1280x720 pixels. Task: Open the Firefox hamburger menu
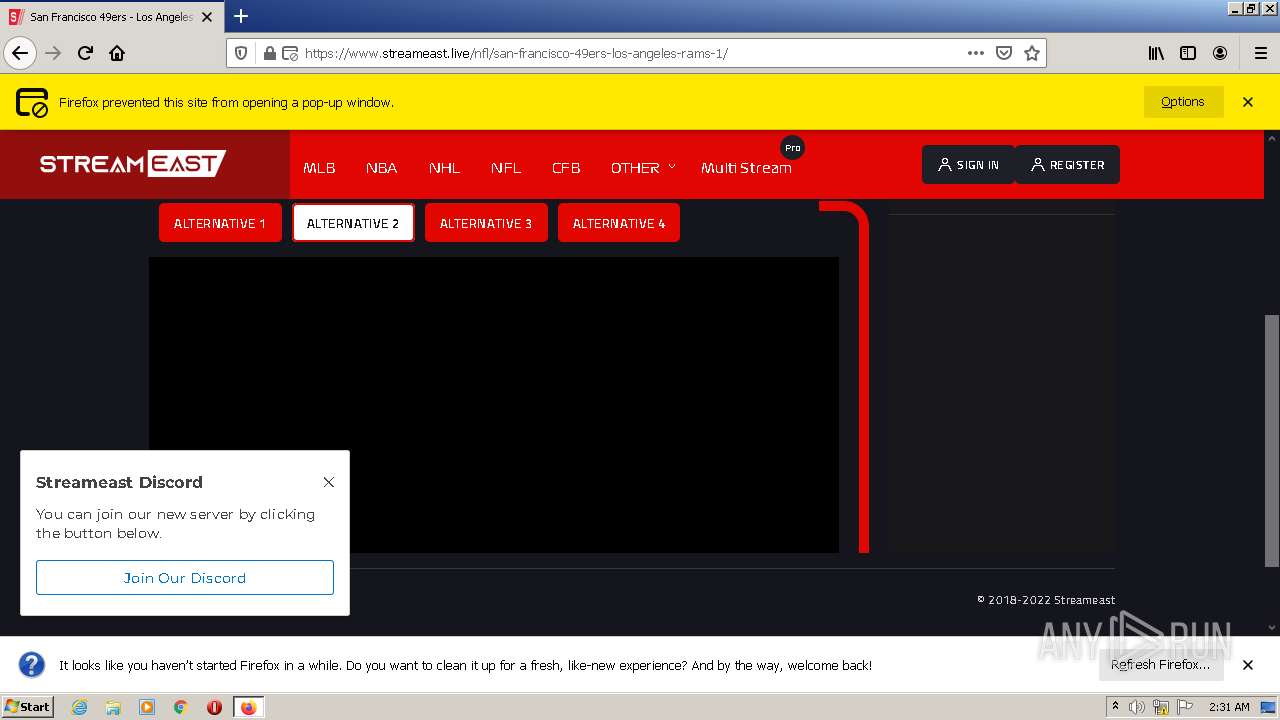(1260, 53)
